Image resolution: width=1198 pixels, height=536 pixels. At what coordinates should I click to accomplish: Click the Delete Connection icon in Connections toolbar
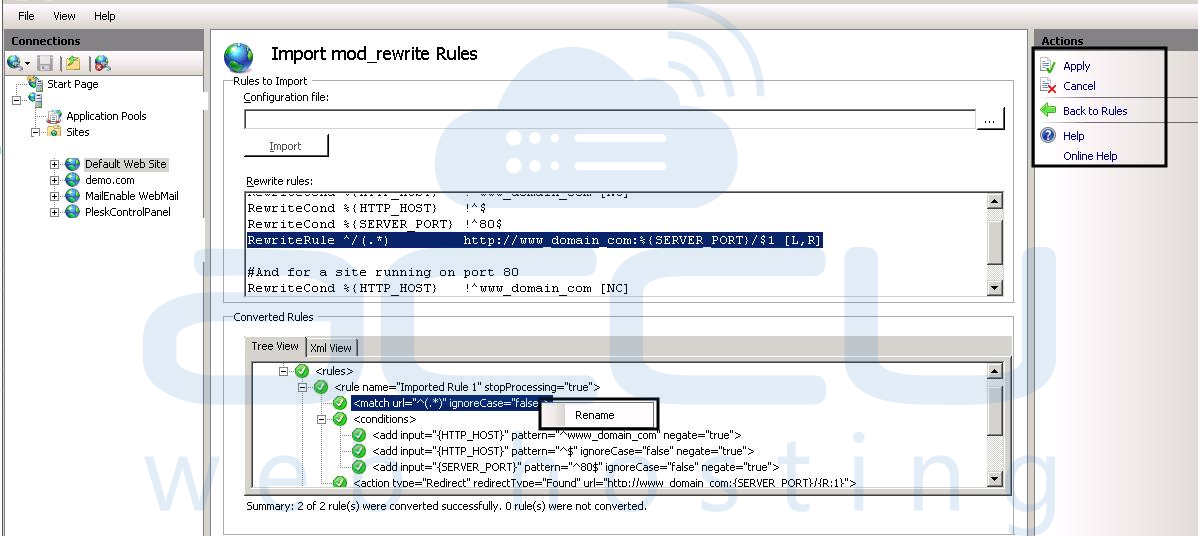pyautogui.click(x=102, y=63)
